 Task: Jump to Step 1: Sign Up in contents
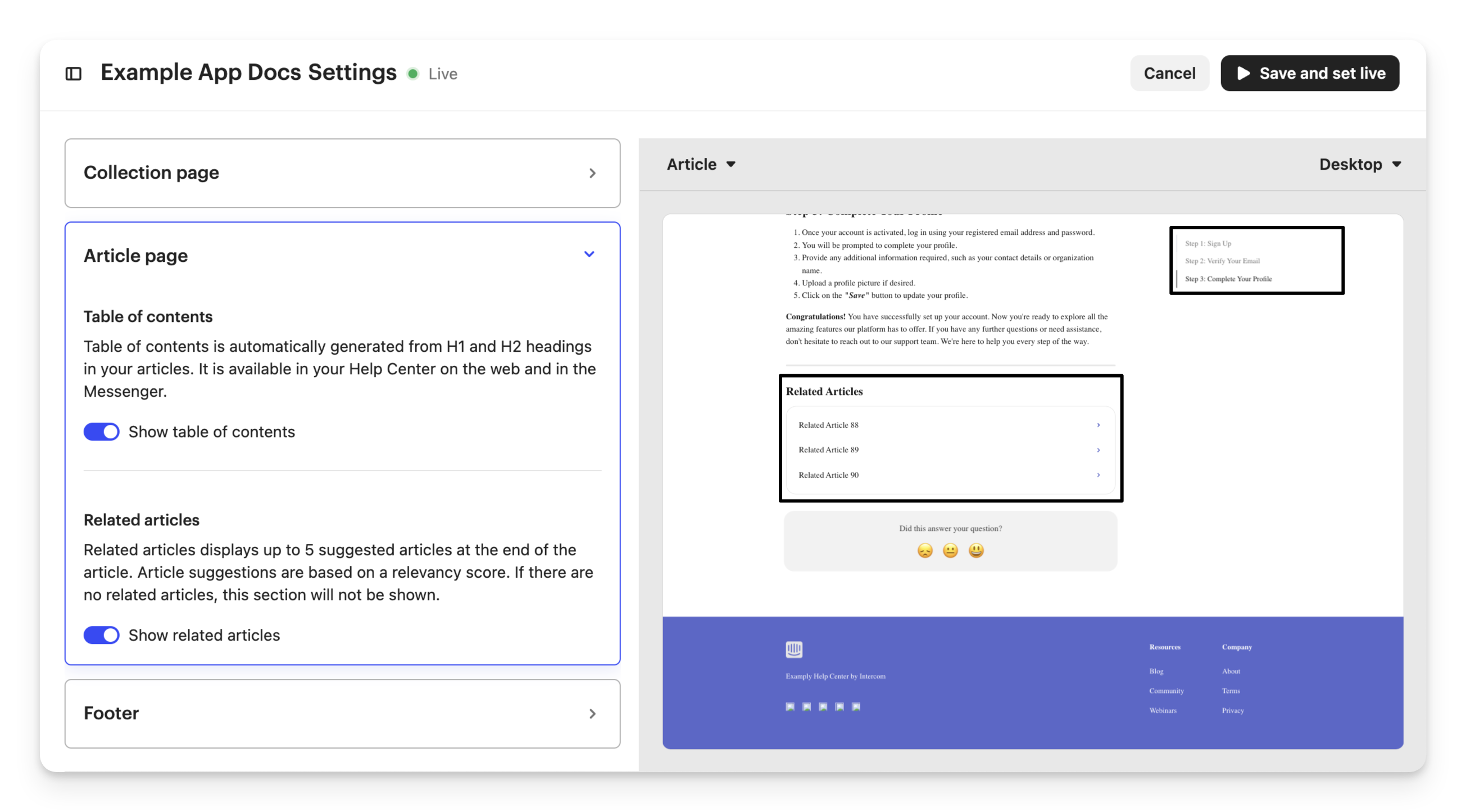1208,243
